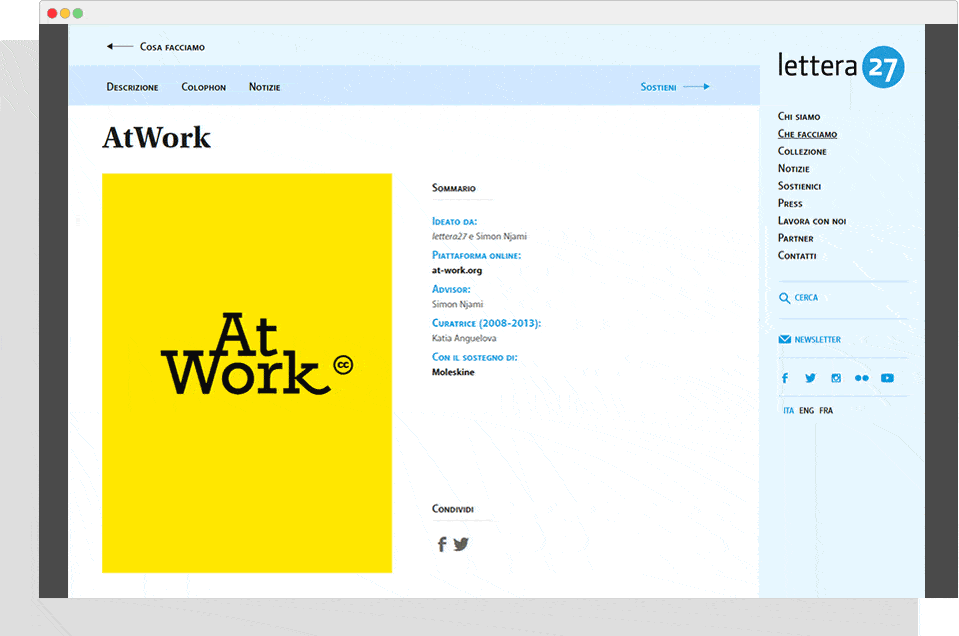Open the Newsletter link
This screenshot has height=636, width=959.
pos(817,339)
